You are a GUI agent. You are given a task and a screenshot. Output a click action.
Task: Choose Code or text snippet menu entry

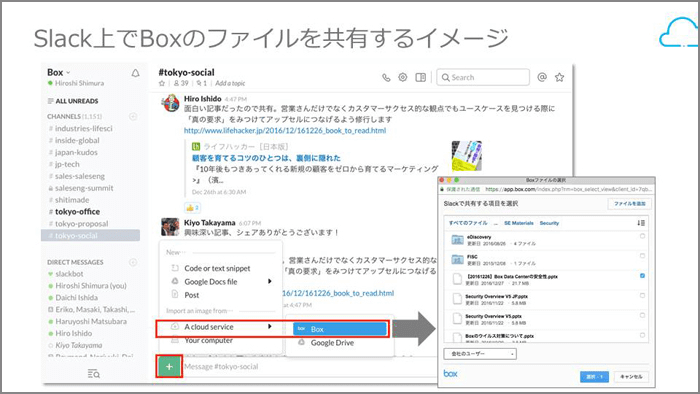tap(217, 268)
